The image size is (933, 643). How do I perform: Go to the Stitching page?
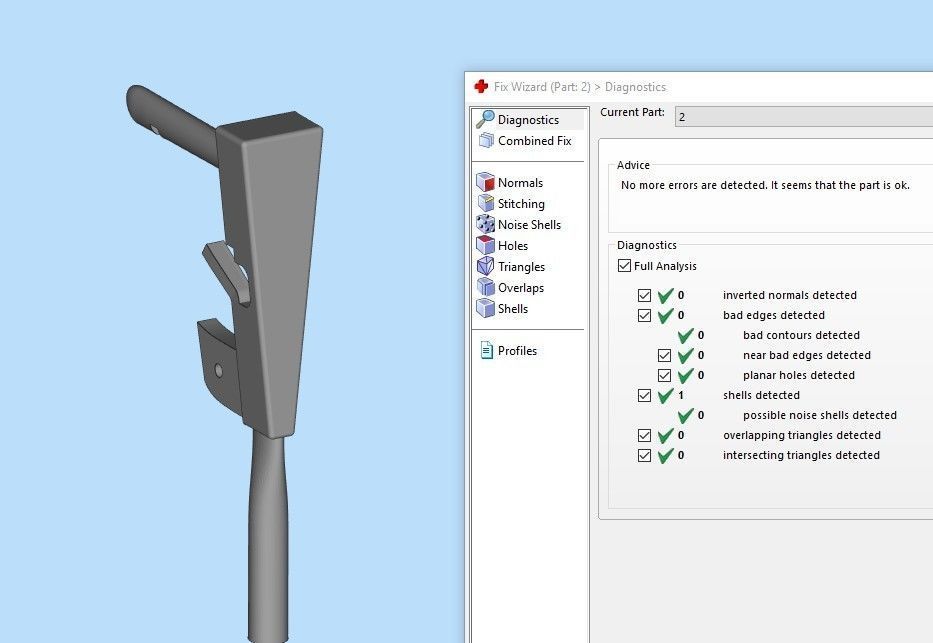521,204
